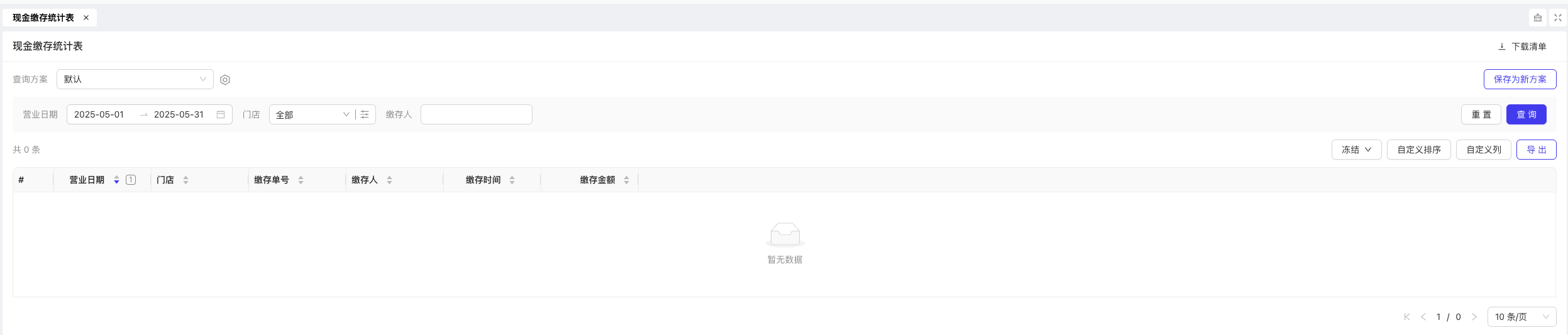
Task: Open the 查询方案 默认 dropdown
Action: coord(135,79)
